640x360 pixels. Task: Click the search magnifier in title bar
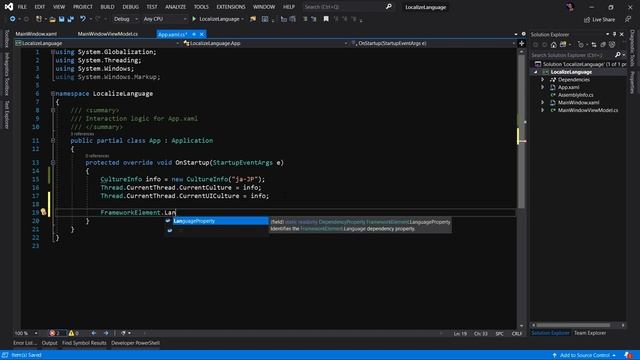click(389, 7)
